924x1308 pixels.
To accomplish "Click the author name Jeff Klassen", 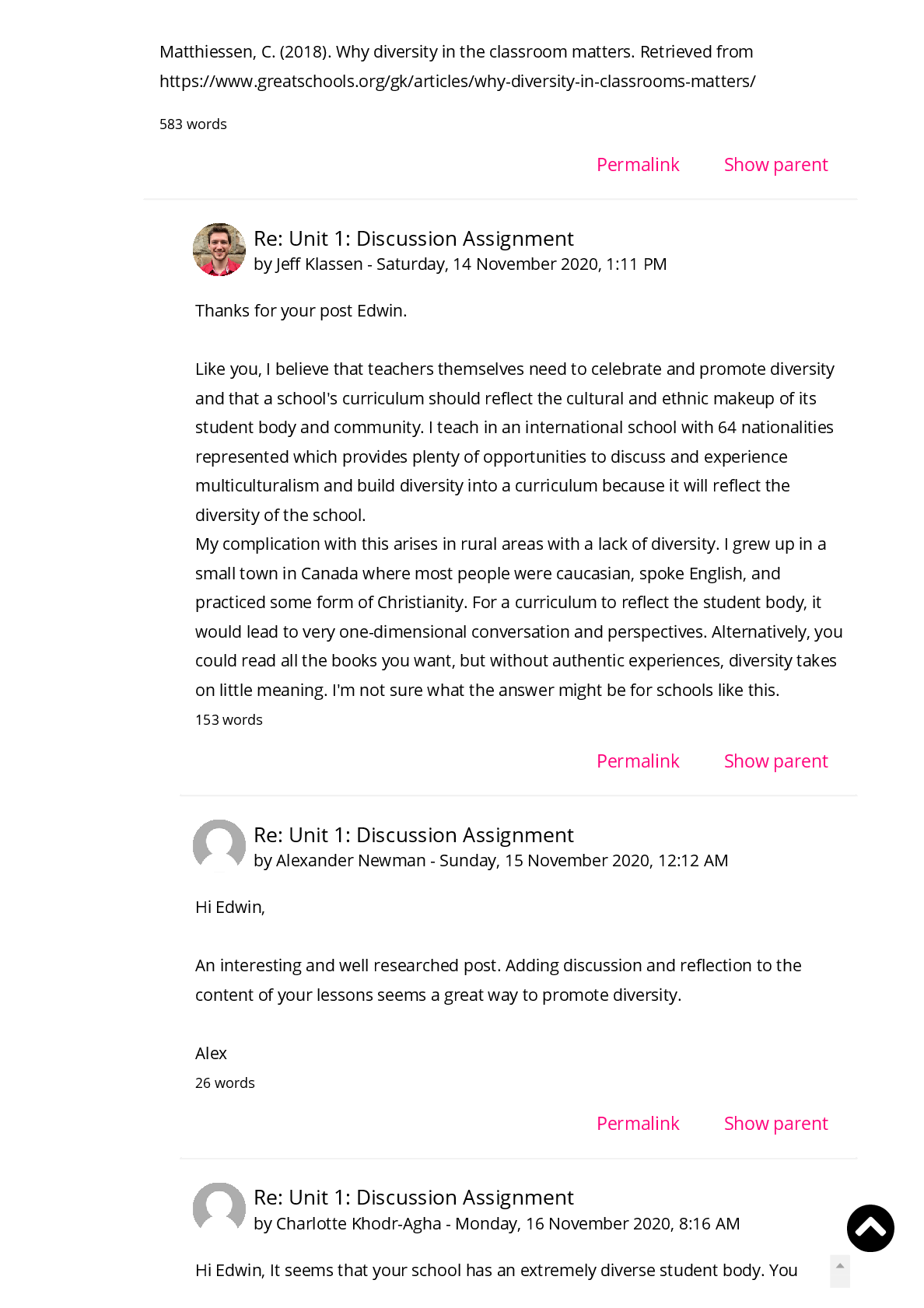I will point(319,264).
